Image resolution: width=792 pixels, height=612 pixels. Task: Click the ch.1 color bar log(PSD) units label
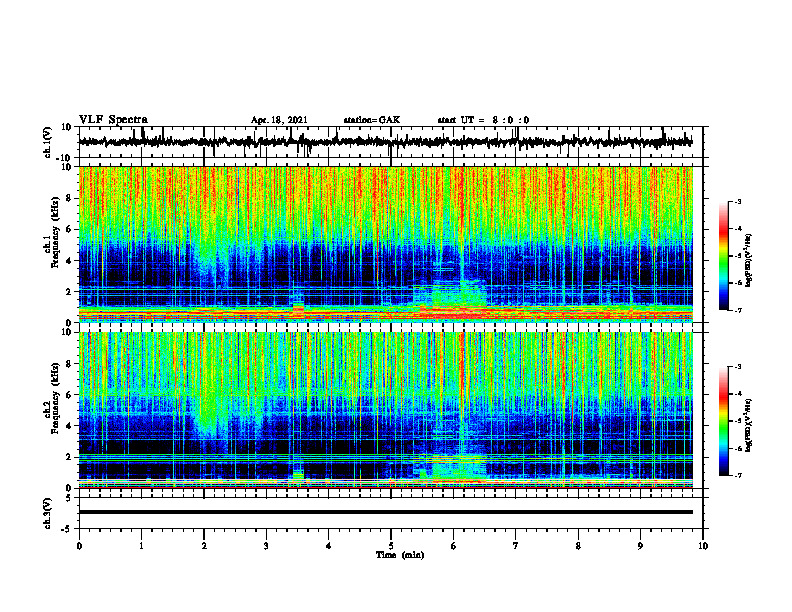point(749,260)
